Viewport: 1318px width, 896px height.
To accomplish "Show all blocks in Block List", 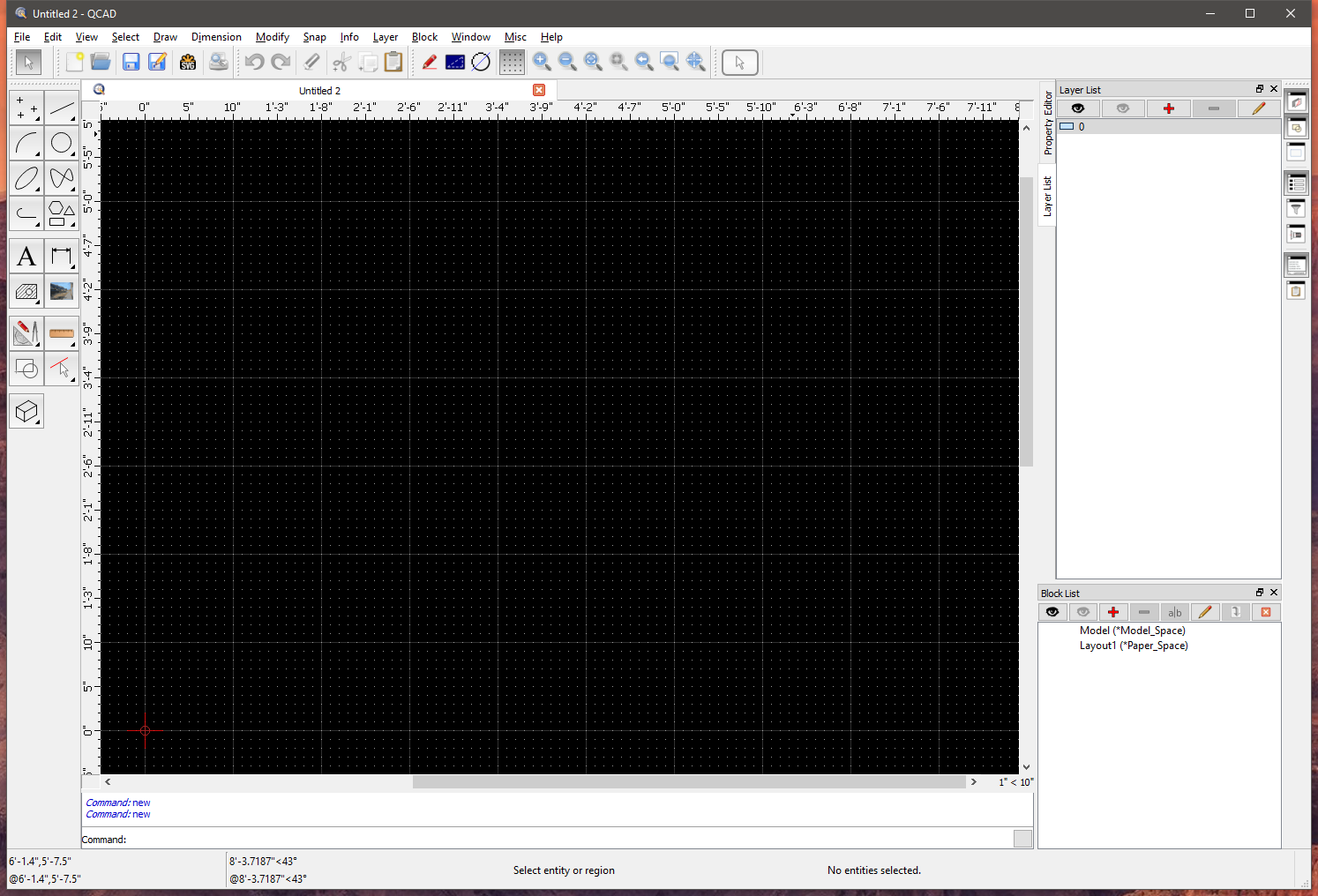I will [x=1052, y=612].
